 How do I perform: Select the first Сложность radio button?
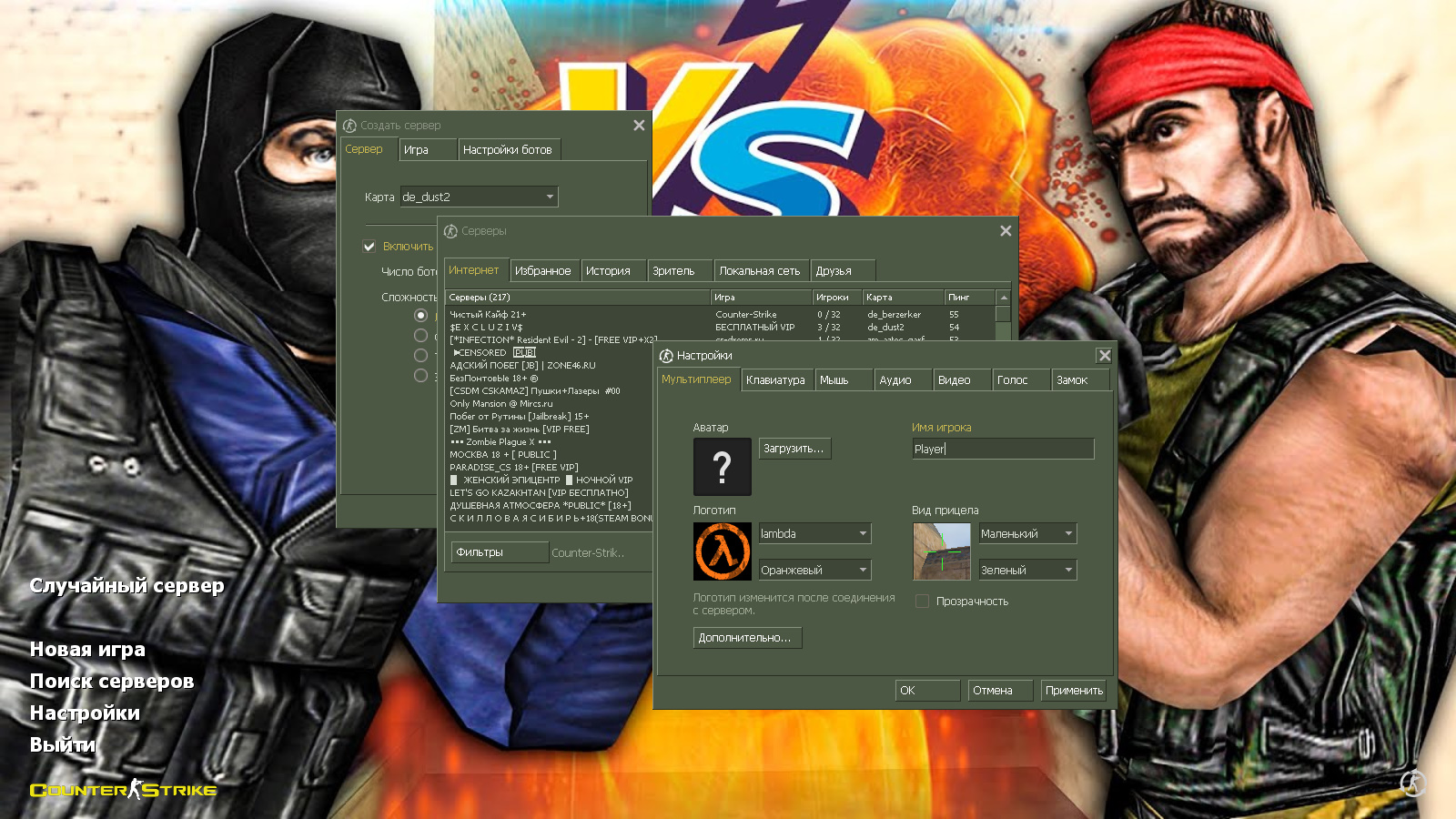click(x=420, y=315)
